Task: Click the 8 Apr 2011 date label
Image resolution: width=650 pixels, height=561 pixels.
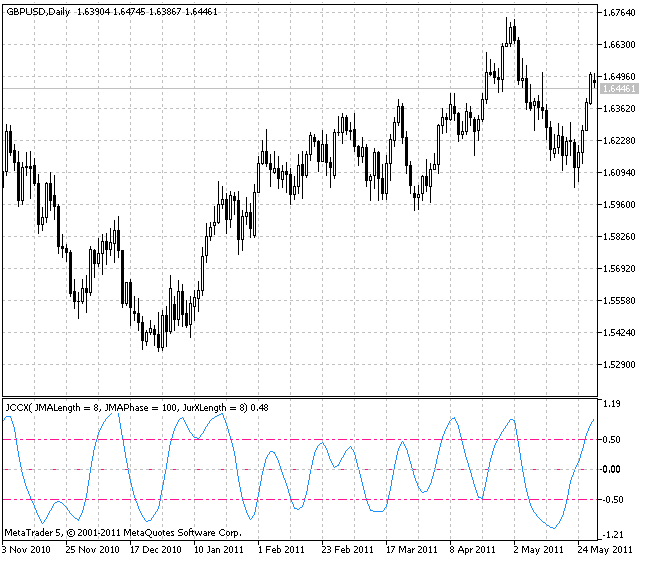Action: [x=473, y=550]
